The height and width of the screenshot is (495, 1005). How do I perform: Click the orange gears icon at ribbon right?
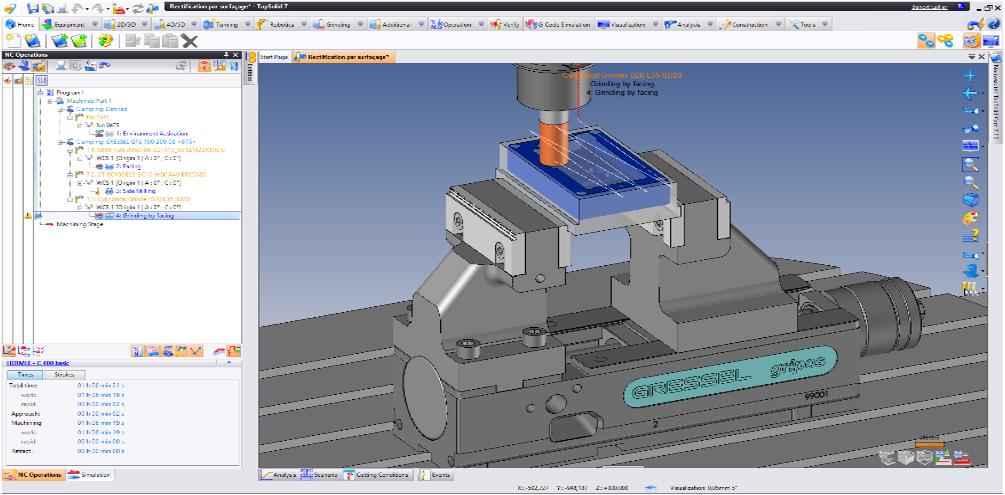click(945, 40)
